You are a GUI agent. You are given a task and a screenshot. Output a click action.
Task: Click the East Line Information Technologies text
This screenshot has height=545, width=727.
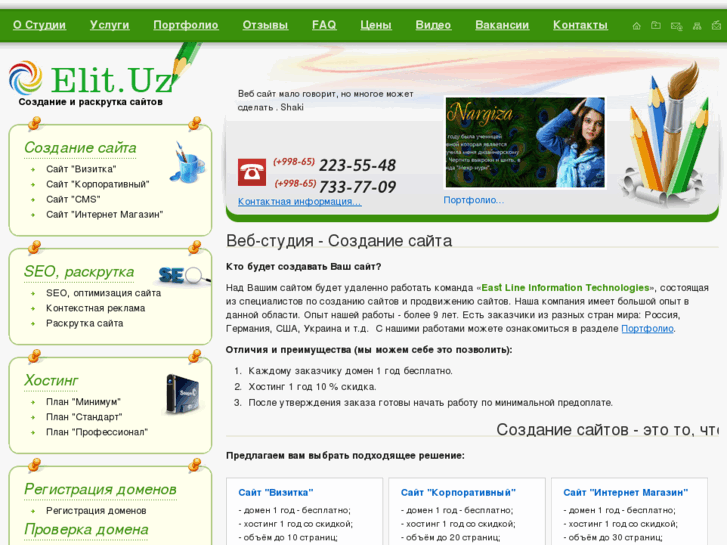566,288
